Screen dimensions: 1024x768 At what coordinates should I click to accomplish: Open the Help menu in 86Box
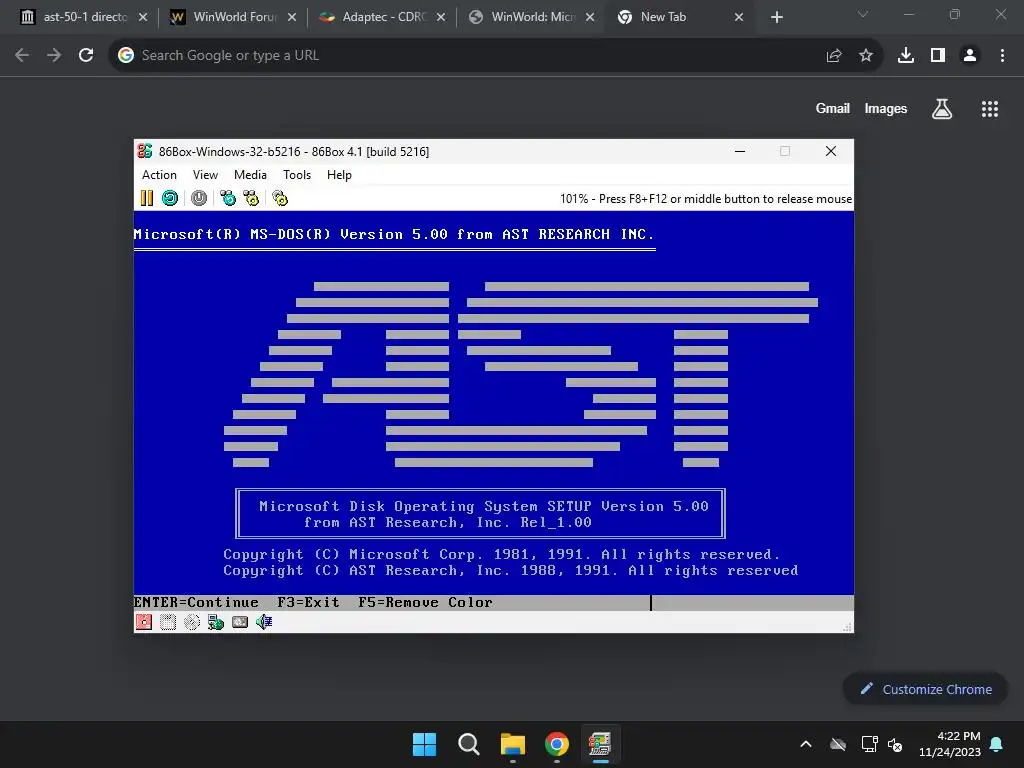pos(339,175)
